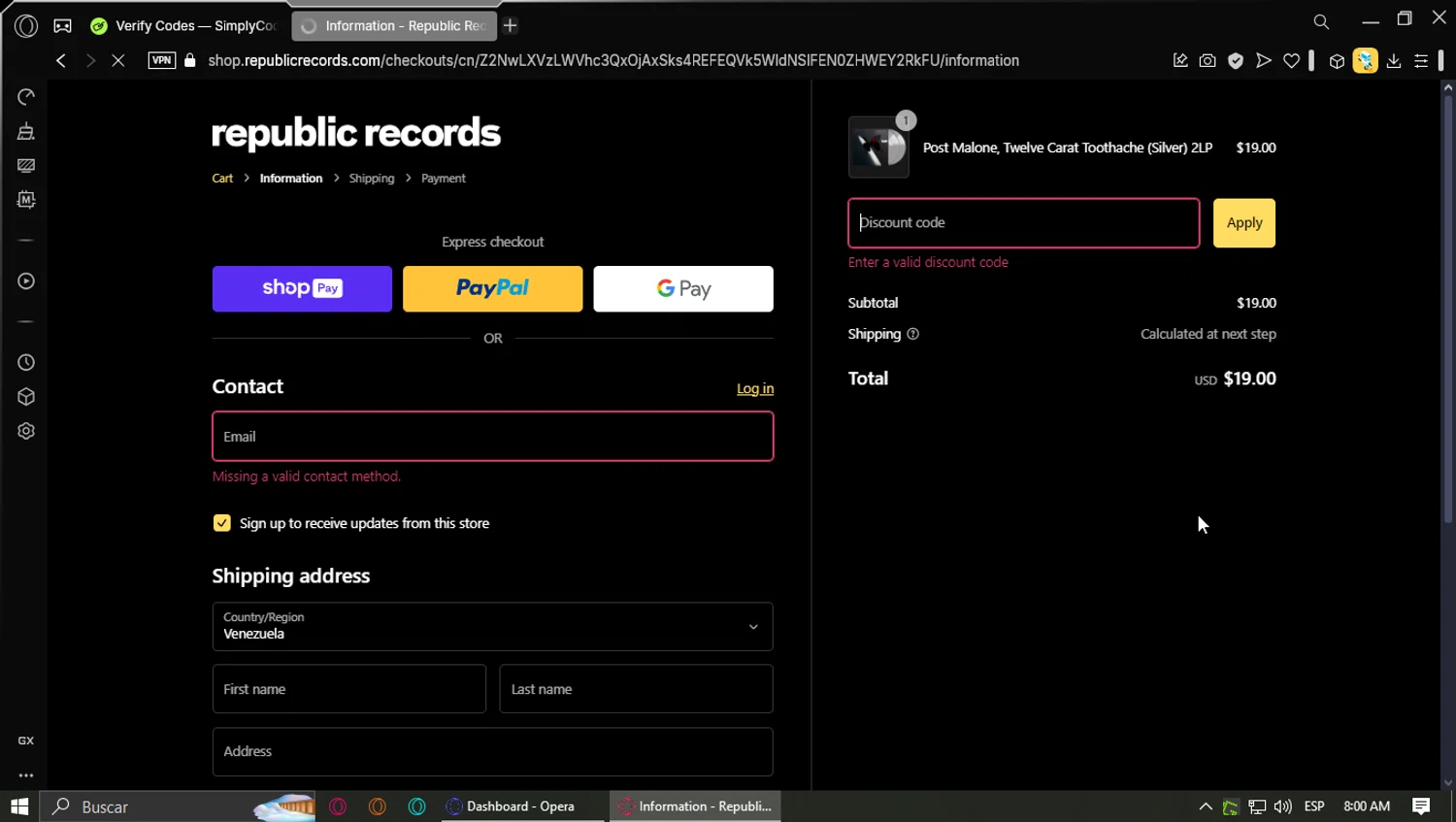Open extensions cube icon in toolbar
The image size is (1456, 822).
pyautogui.click(x=1337, y=61)
